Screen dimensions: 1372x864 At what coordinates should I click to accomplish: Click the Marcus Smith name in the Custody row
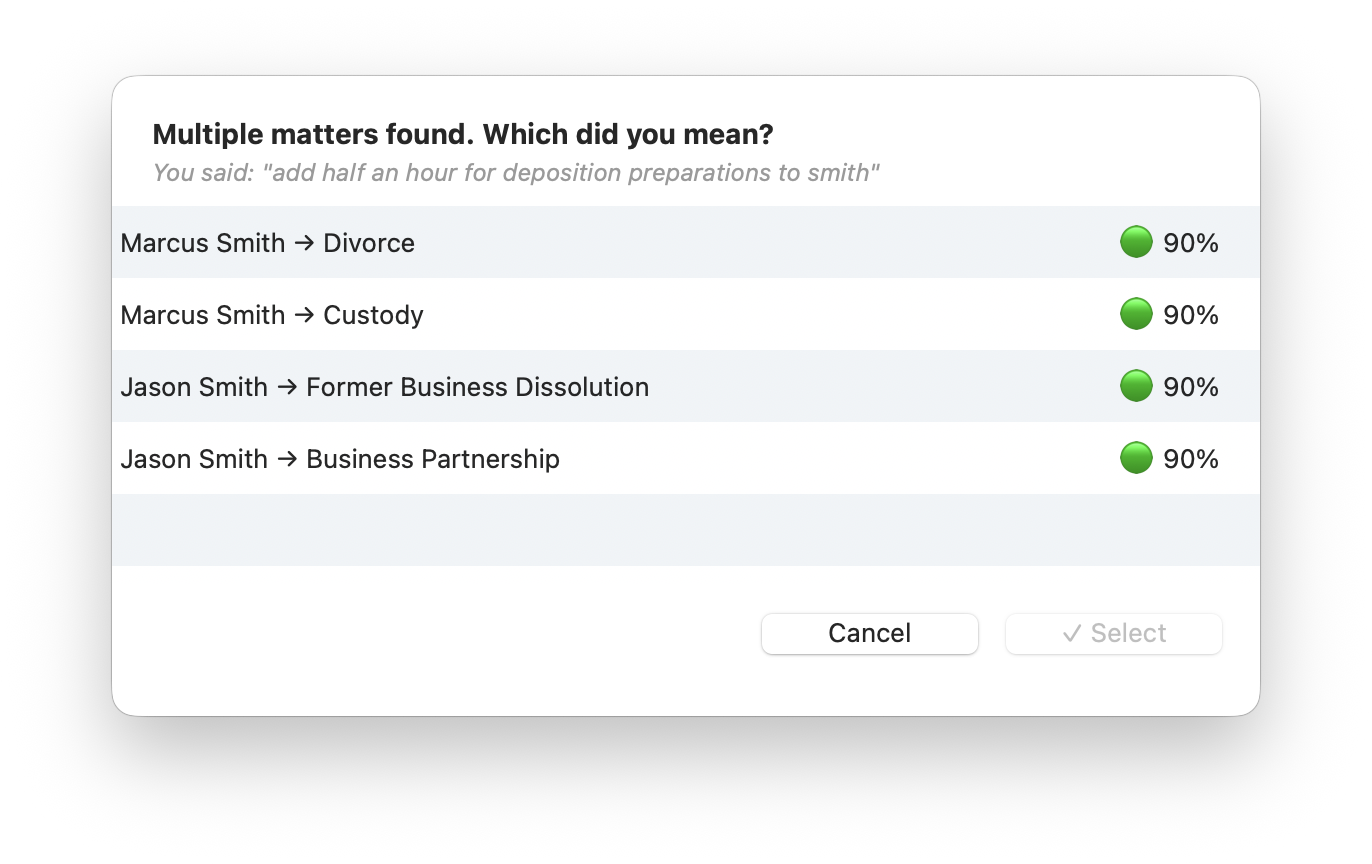(202, 314)
